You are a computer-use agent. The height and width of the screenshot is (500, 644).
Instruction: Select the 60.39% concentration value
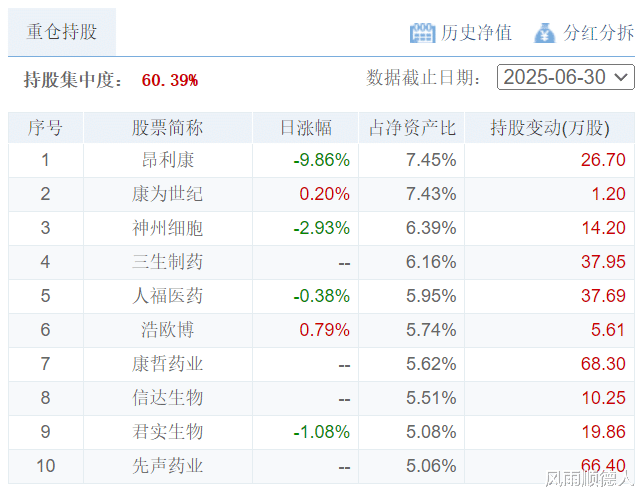click(170, 80)
